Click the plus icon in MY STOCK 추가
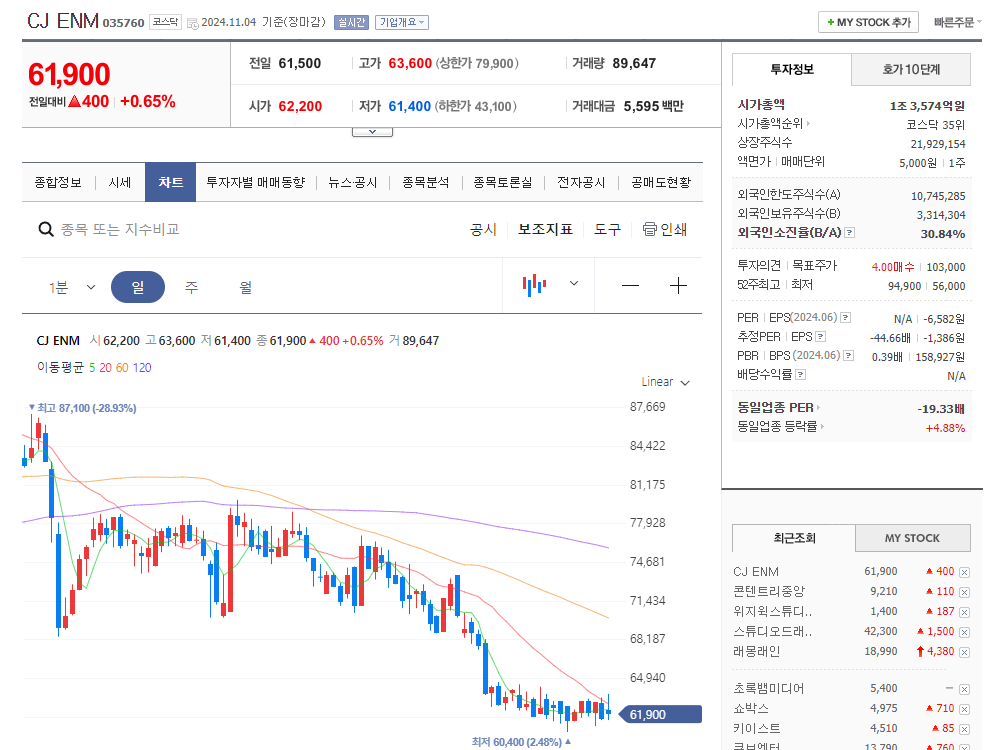 point(830,23)
